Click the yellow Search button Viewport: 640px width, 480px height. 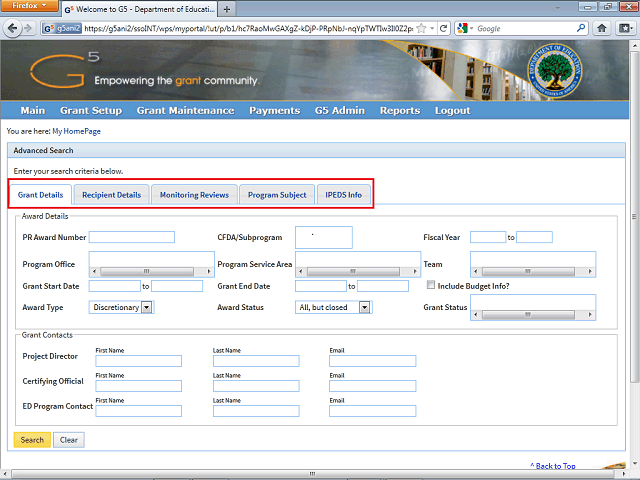coord(32,440)
